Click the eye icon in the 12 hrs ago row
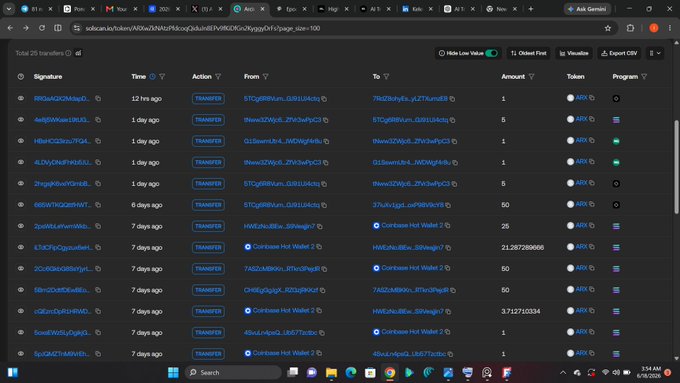680x383 pixels. (x=20, y=98)
